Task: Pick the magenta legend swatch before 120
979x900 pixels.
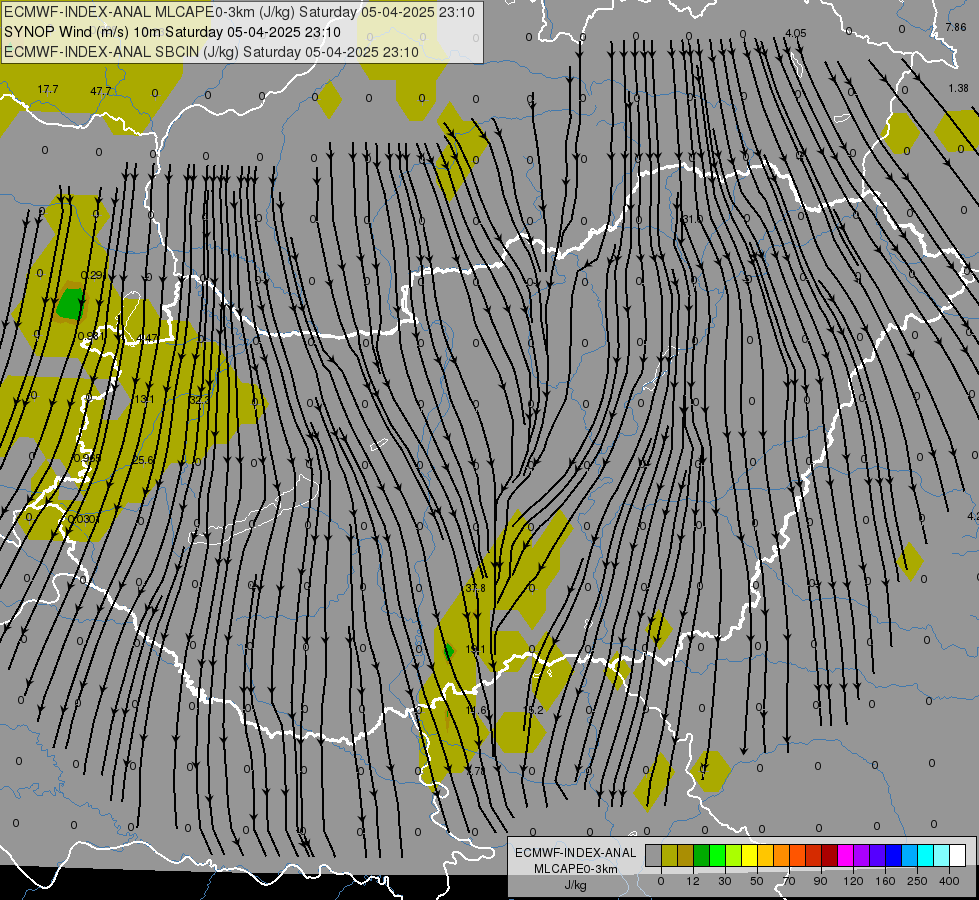Action: tap(846, 856)
